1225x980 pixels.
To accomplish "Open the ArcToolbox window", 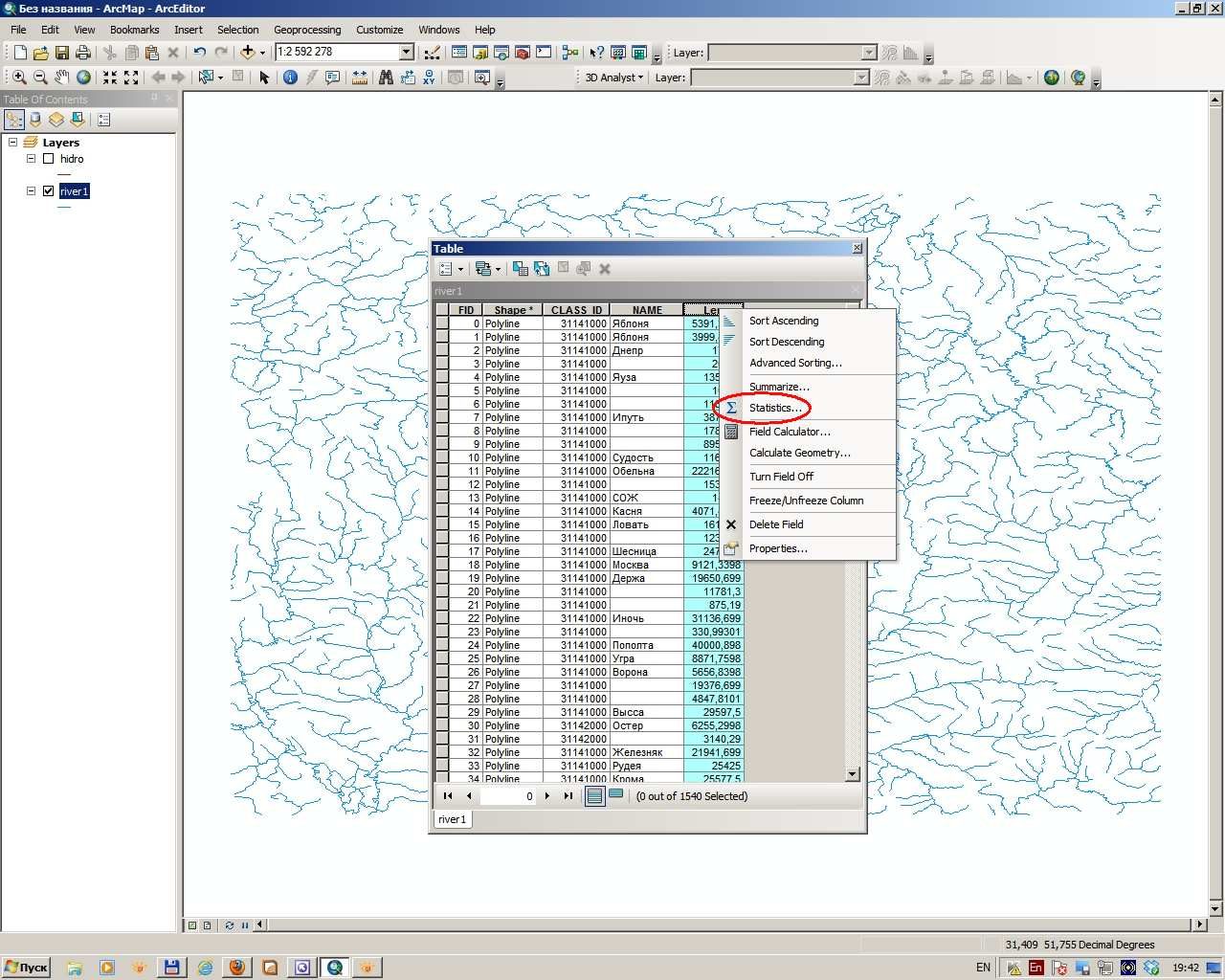I will pos(522,53).
